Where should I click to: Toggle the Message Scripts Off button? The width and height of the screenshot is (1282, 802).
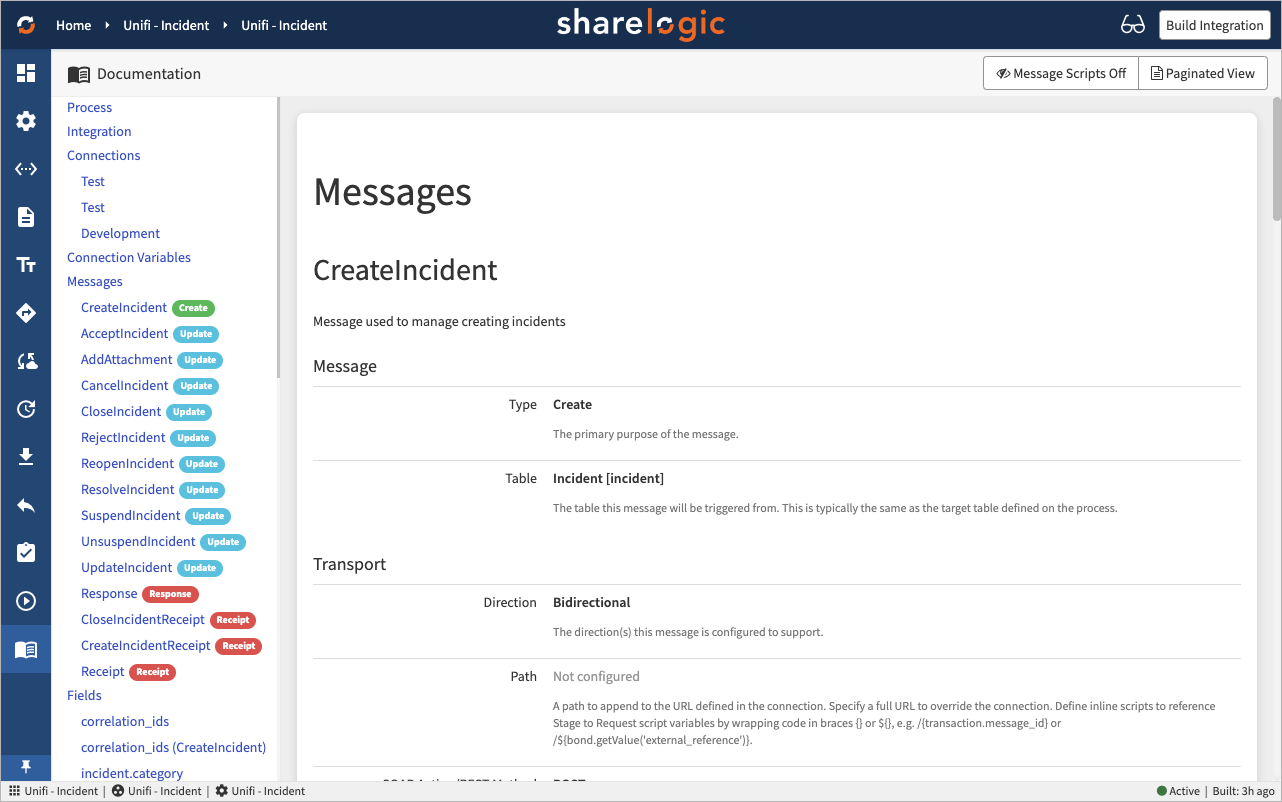[x=1061, y=73]
